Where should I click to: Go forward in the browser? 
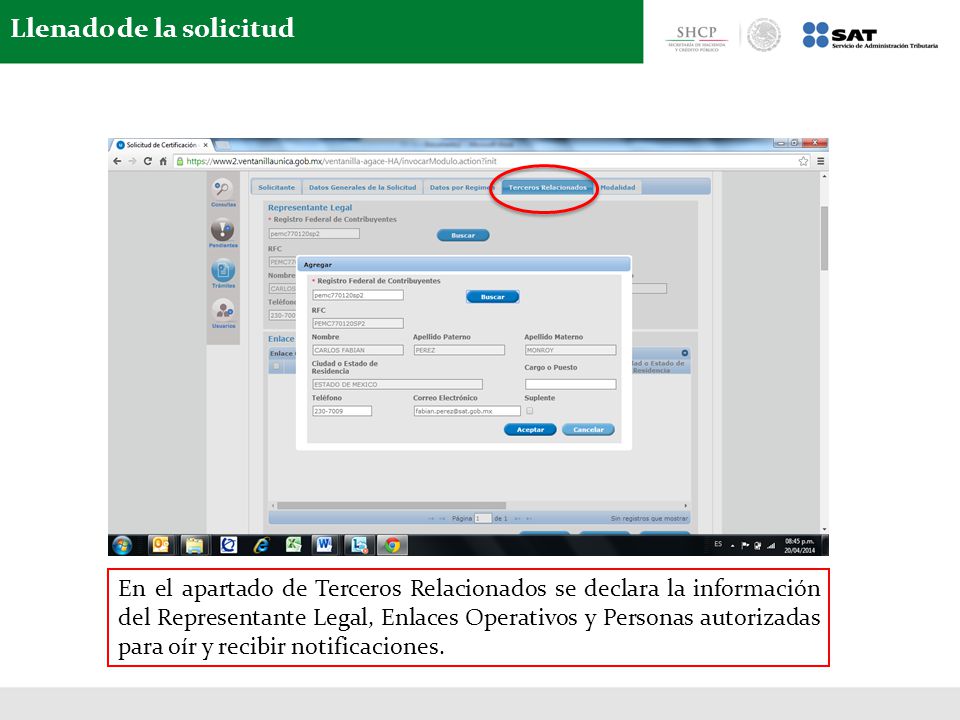click(x=132, y=161)
